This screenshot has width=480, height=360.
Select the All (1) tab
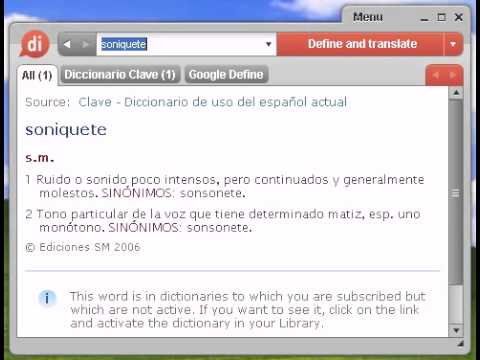coord(37,75)
